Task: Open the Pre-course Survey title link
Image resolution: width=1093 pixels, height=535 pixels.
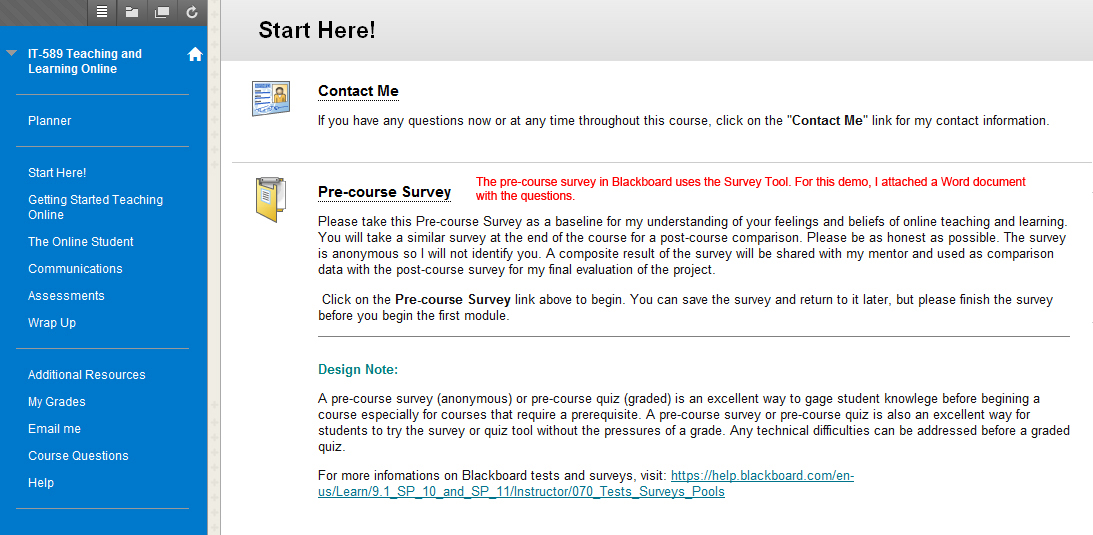Action: [x=384, y=192]
